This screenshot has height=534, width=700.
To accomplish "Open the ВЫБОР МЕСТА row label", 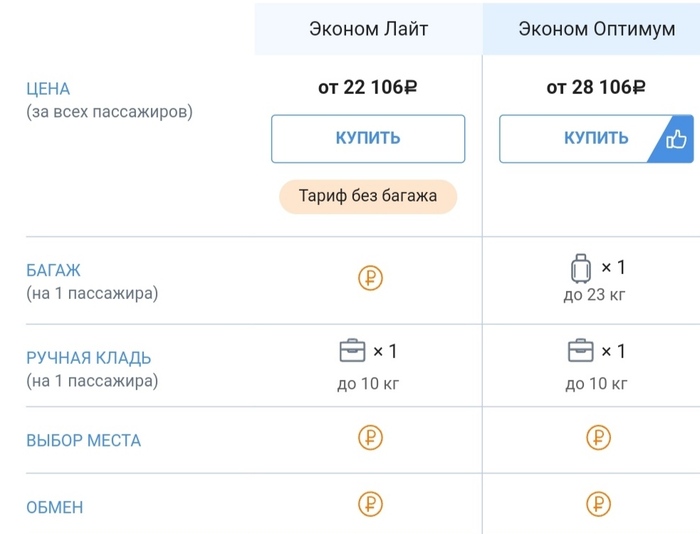I will point(83,440).
